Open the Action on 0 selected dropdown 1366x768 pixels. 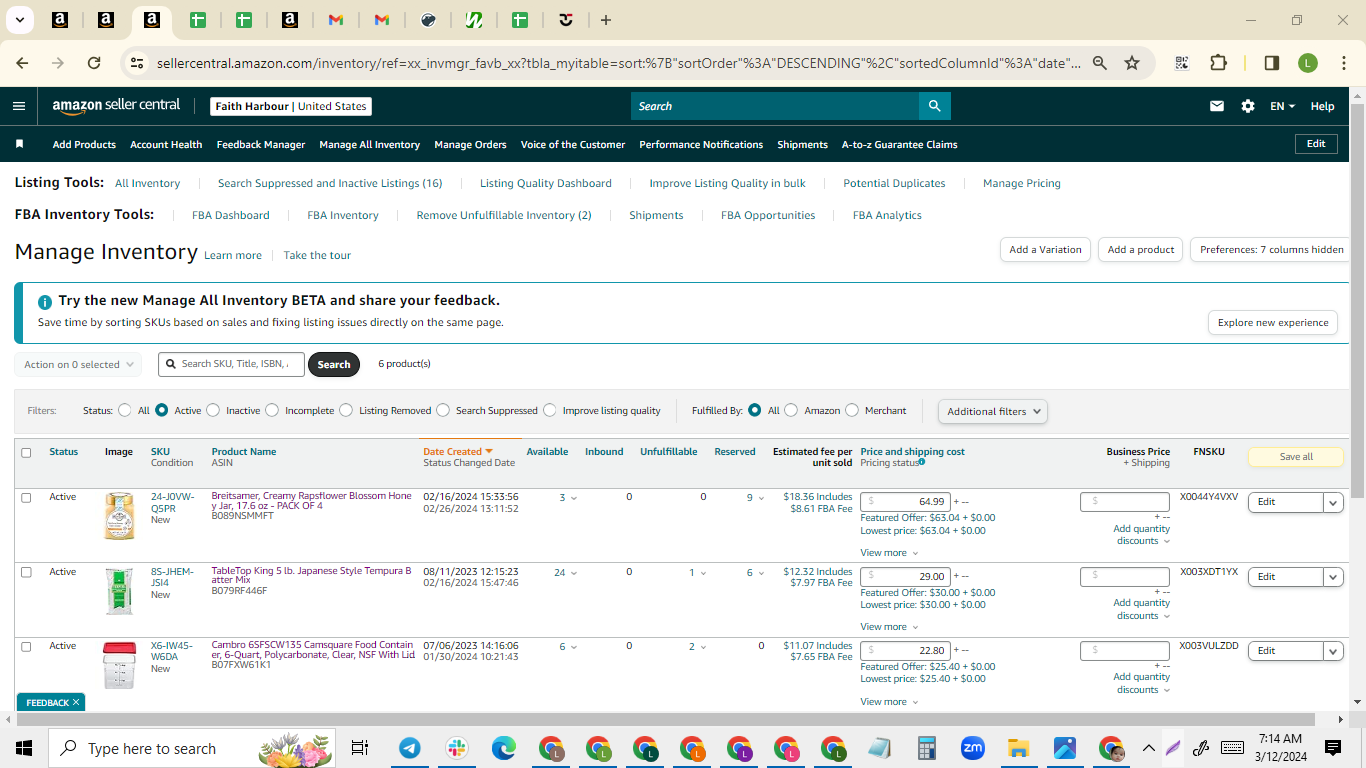(78, 365)
